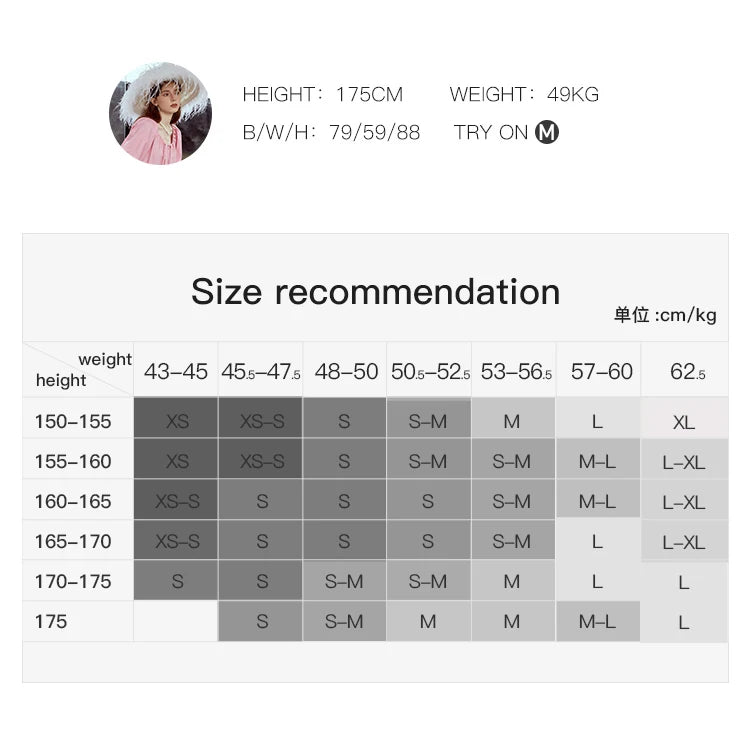Click the "B/W/H: 79/59/88" measurements text
Screen dimensions: 750x743
pyautogui.click(x=331, y=132)
